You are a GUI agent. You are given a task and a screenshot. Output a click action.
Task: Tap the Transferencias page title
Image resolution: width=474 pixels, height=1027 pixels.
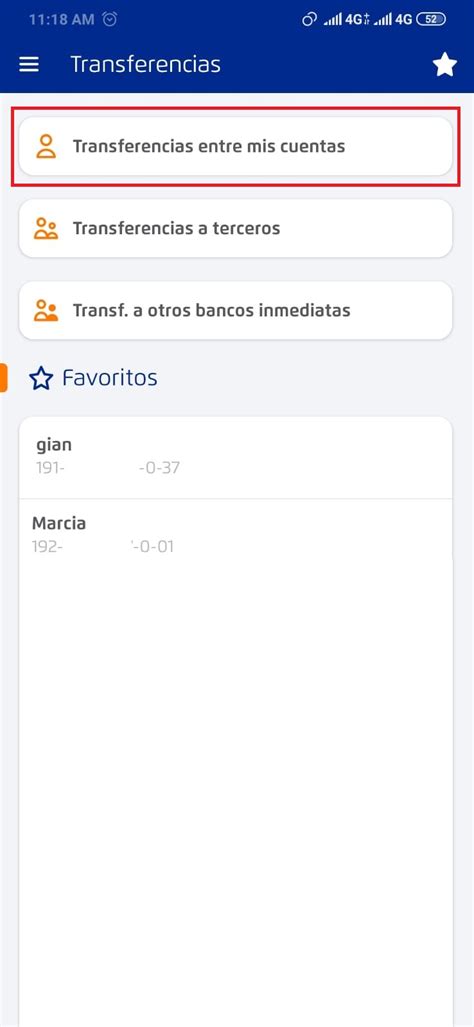point(145,65)
